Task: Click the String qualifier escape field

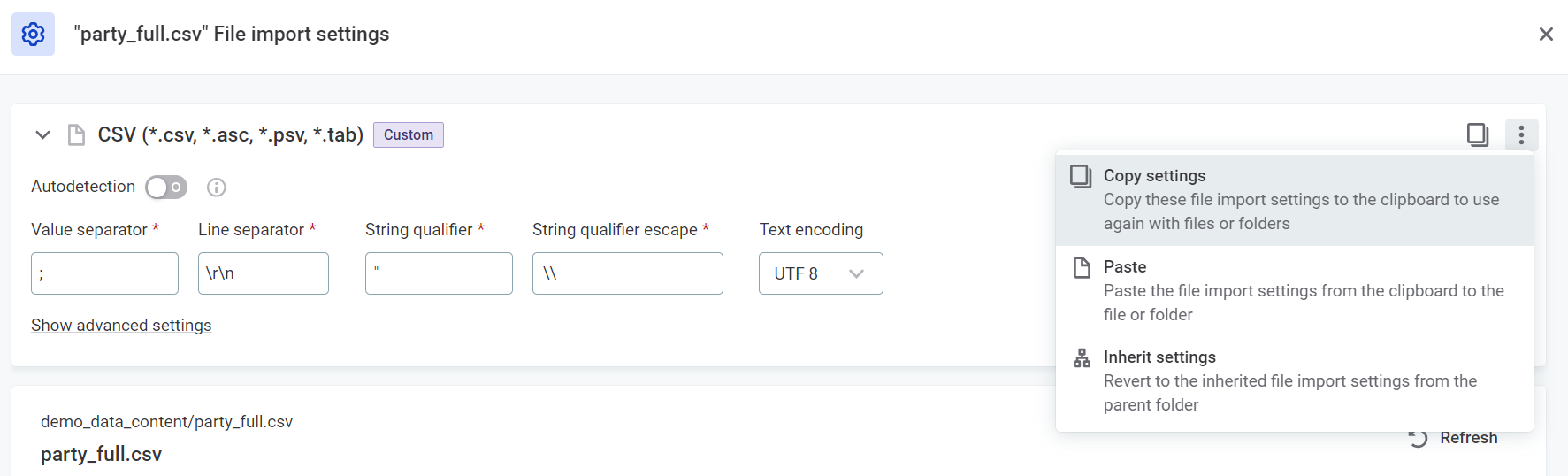Action: tap(627, 273)
